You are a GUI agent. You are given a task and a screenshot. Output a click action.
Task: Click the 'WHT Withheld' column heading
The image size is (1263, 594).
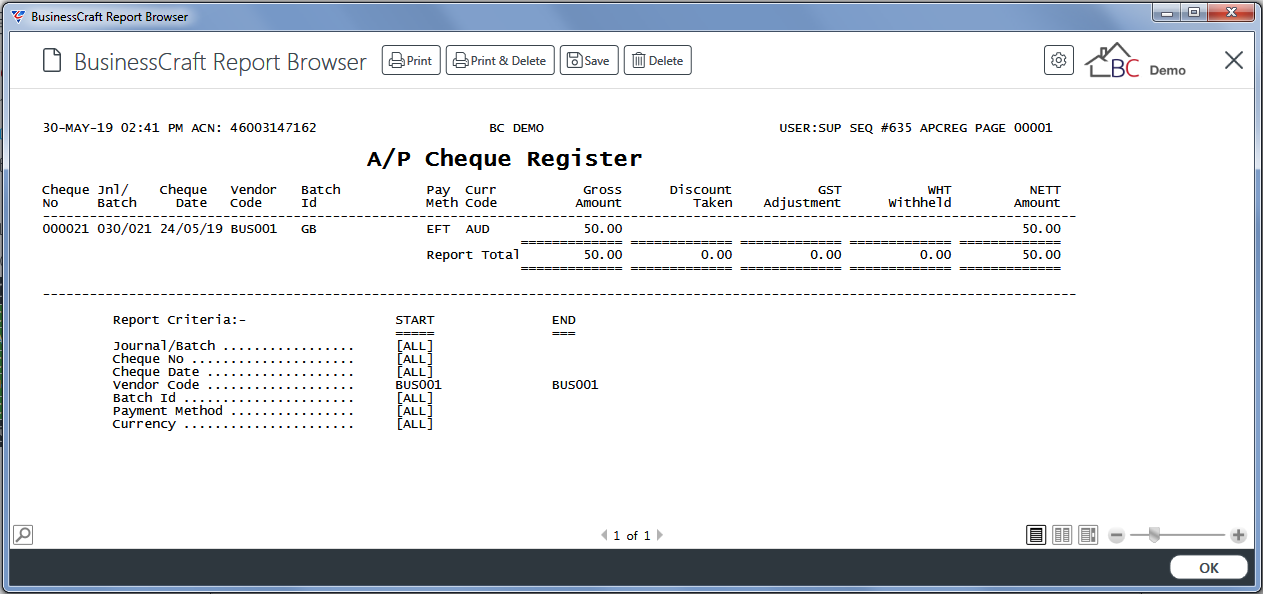click(x=920, y=196)
